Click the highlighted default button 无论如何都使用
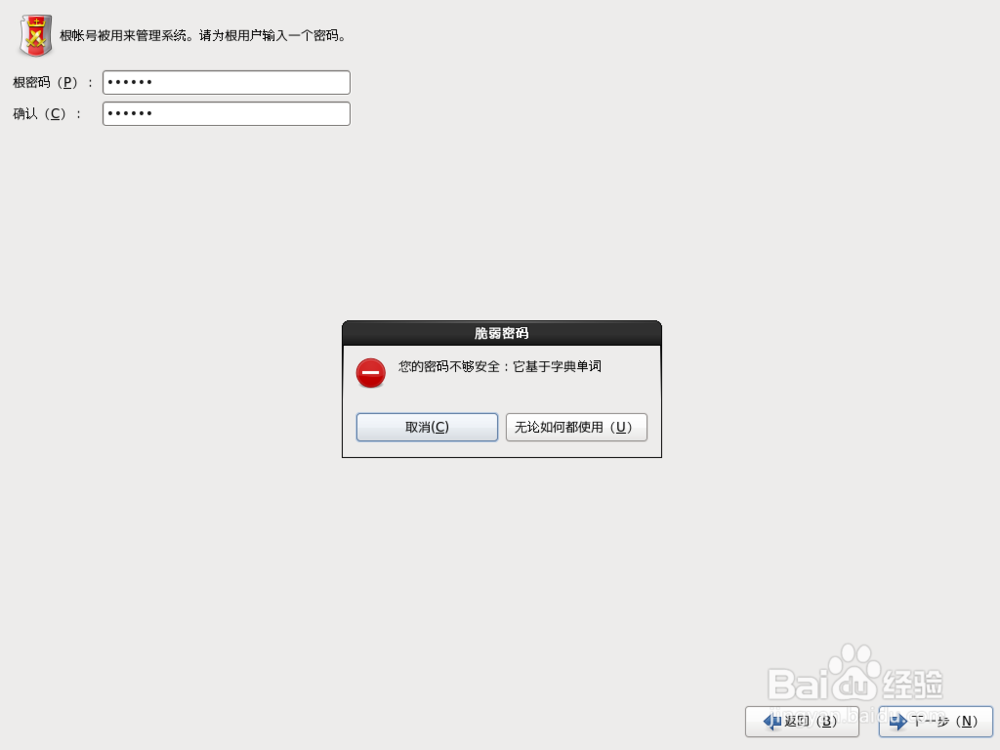1000x750 pixels. [x=577, y=427]
